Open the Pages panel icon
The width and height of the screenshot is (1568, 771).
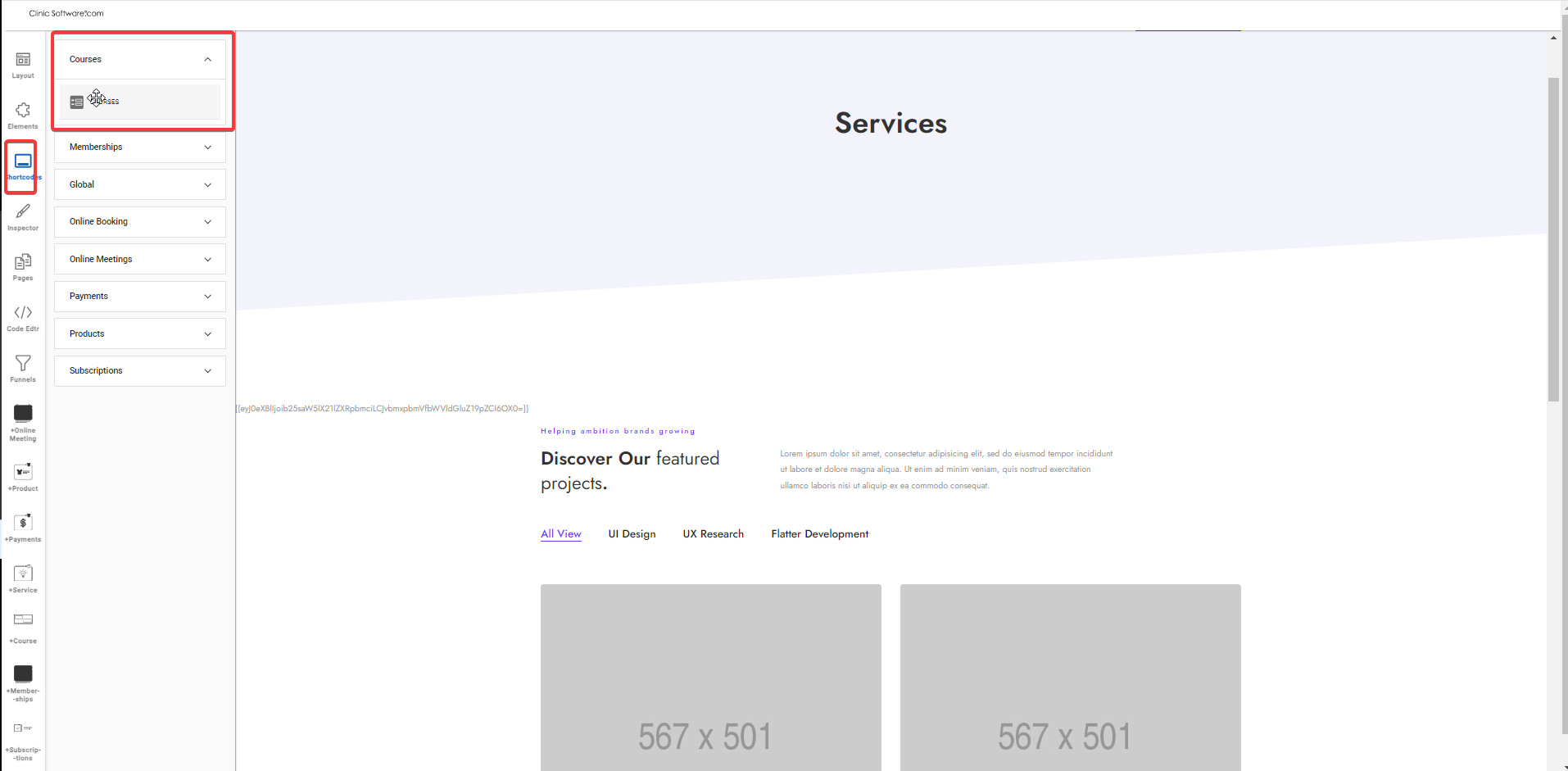tap(23, 262)
